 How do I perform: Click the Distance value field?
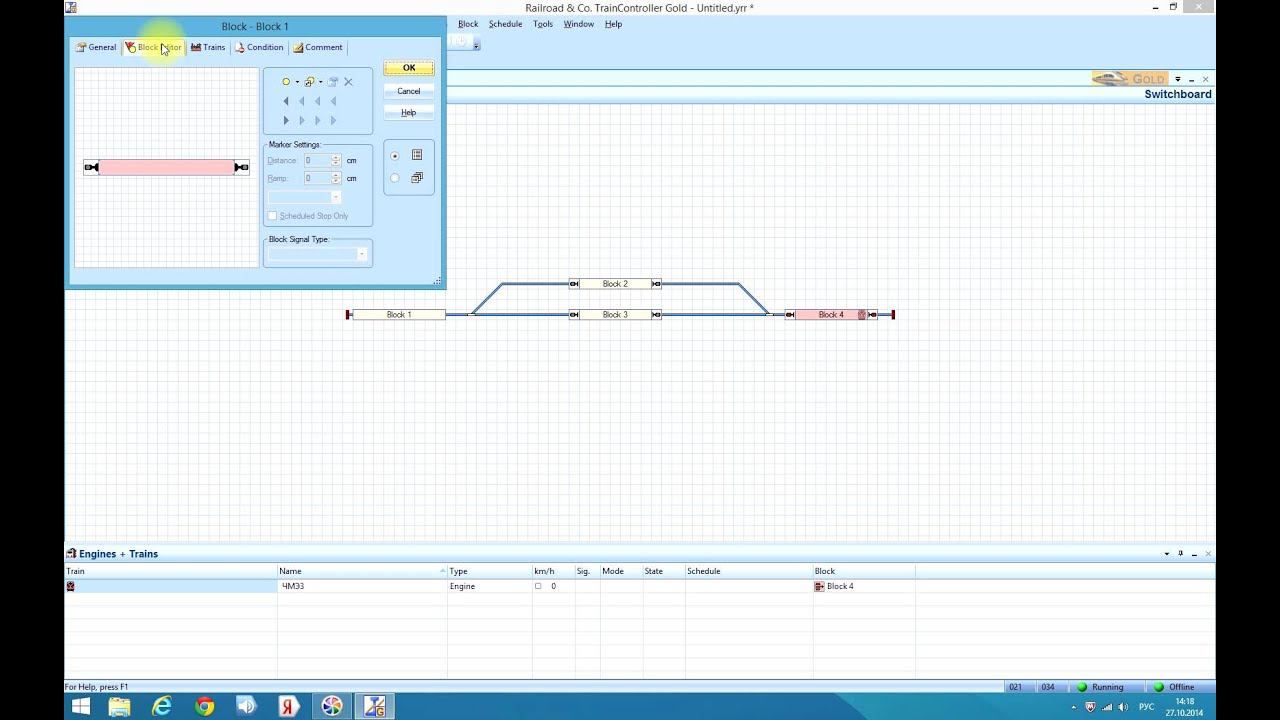tap(316, 160)
